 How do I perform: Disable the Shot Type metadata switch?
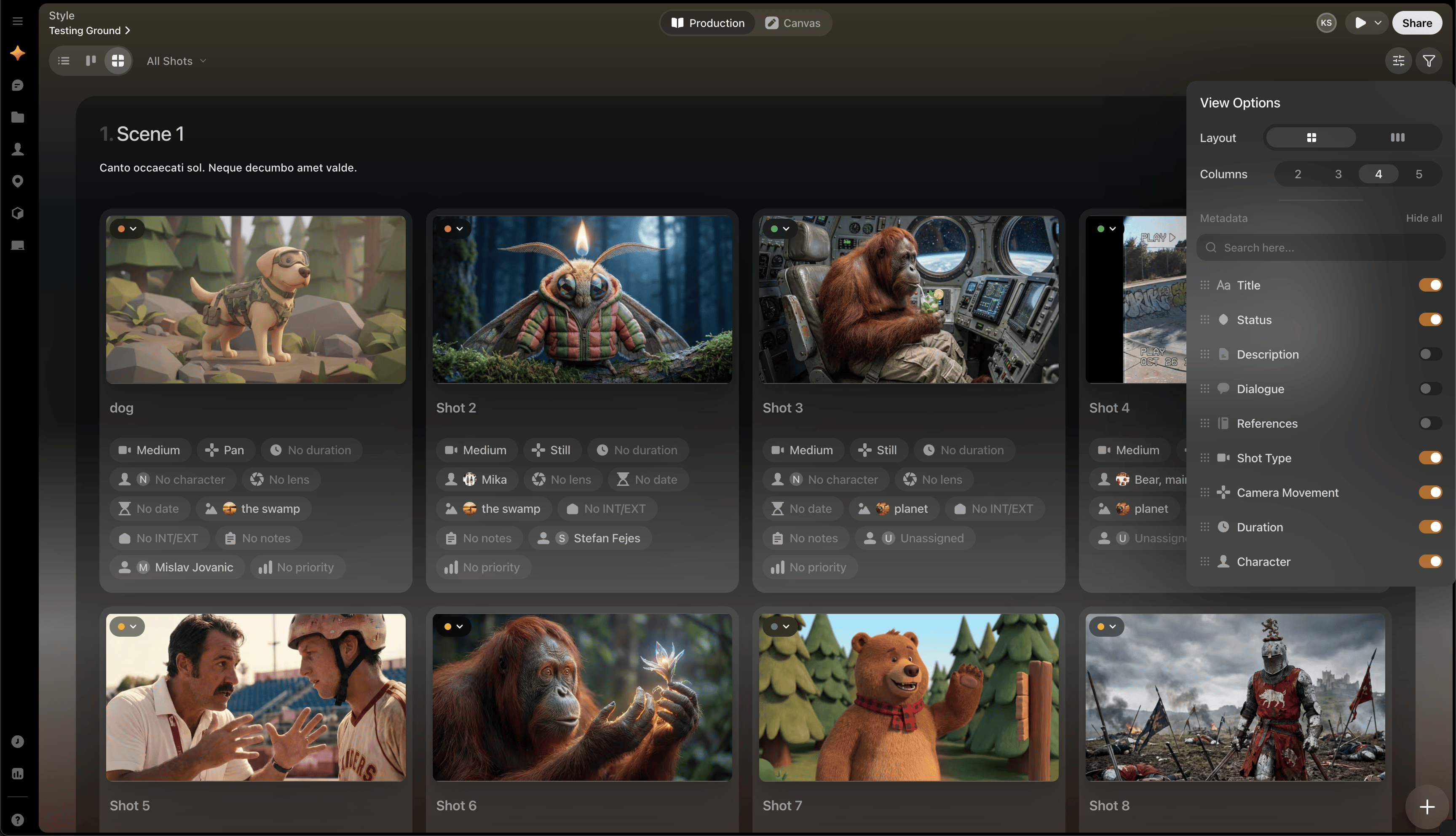[1430, 458]
